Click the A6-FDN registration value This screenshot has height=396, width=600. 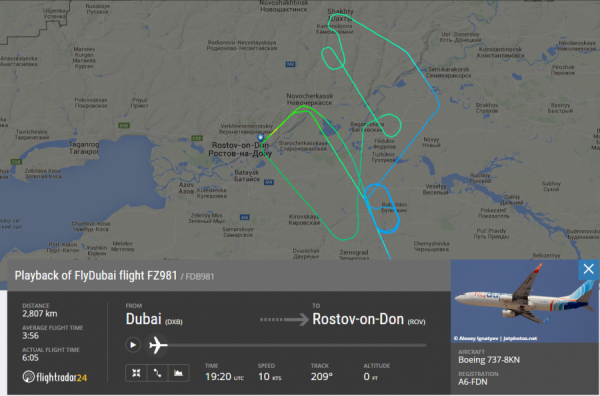[473, 381]
